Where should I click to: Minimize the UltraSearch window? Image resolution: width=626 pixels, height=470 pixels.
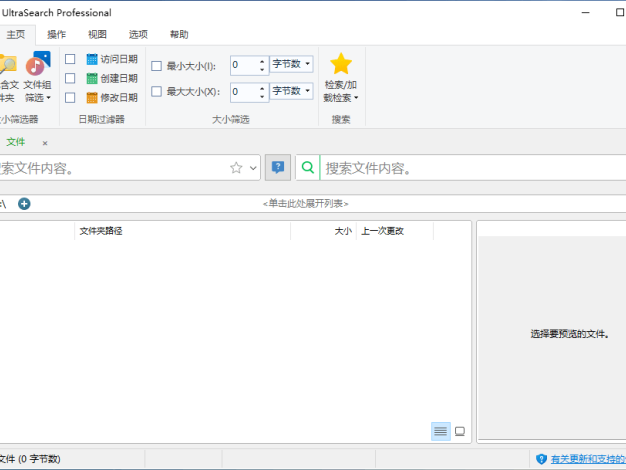[585, 12]
